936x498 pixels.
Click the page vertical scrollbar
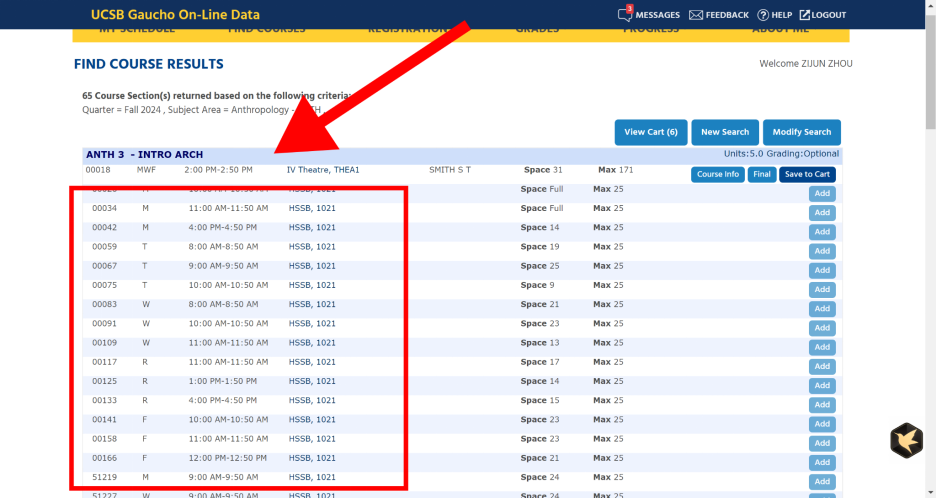930,249
